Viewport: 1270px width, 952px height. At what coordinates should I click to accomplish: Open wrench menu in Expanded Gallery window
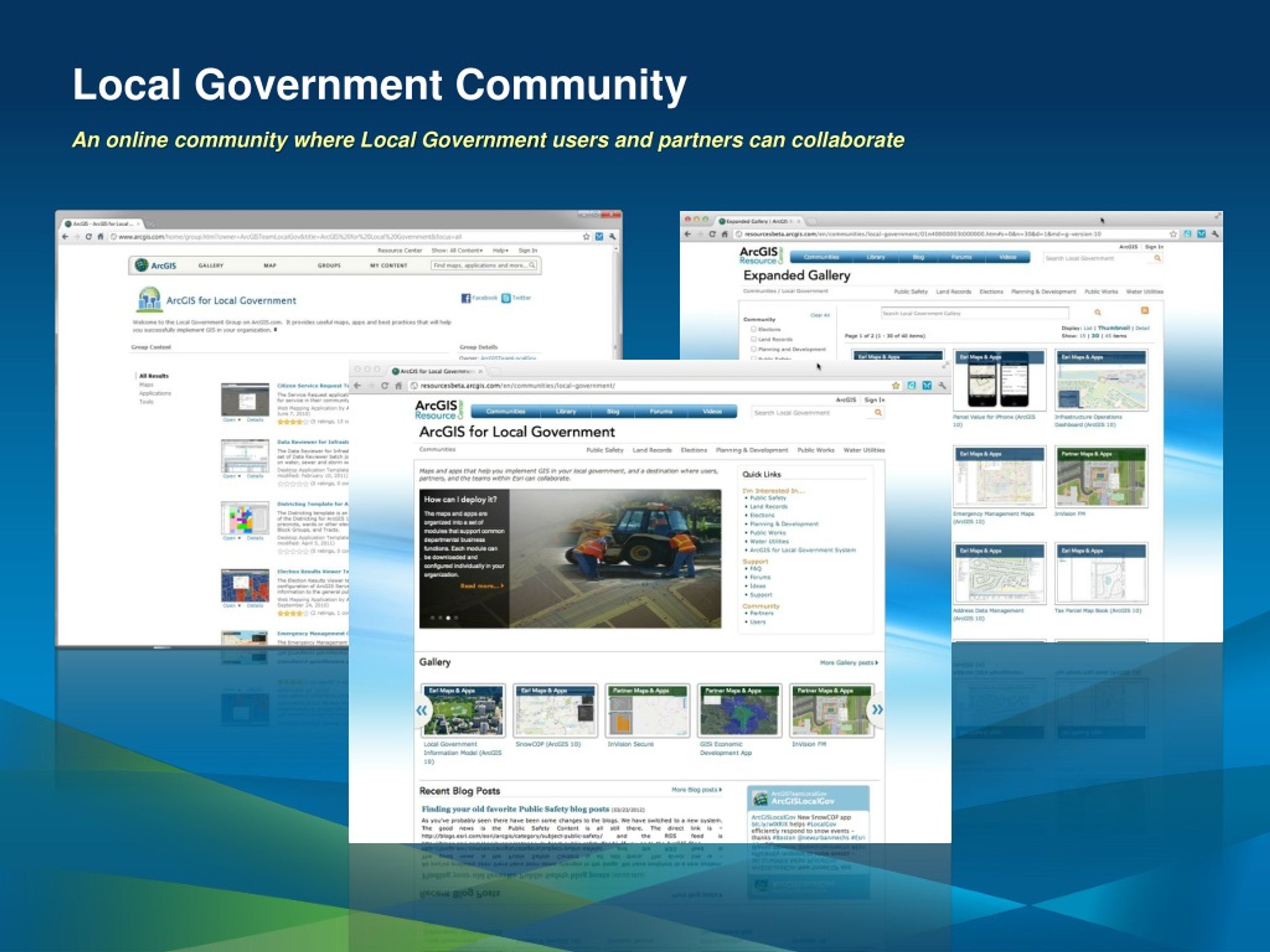point(1215,234)
